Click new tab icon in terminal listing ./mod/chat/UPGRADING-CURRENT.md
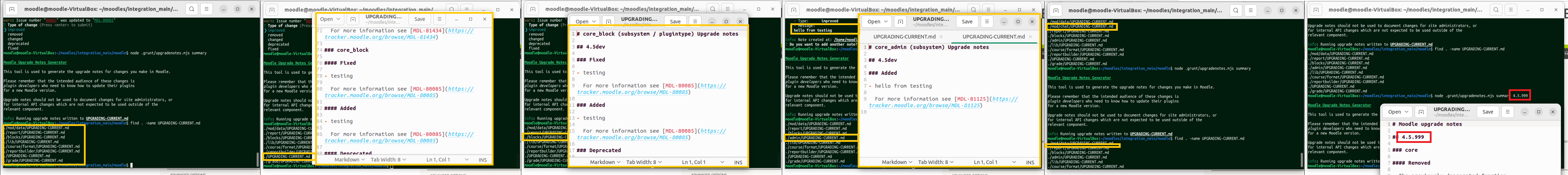The image size is (1568, 175). 1056,10
